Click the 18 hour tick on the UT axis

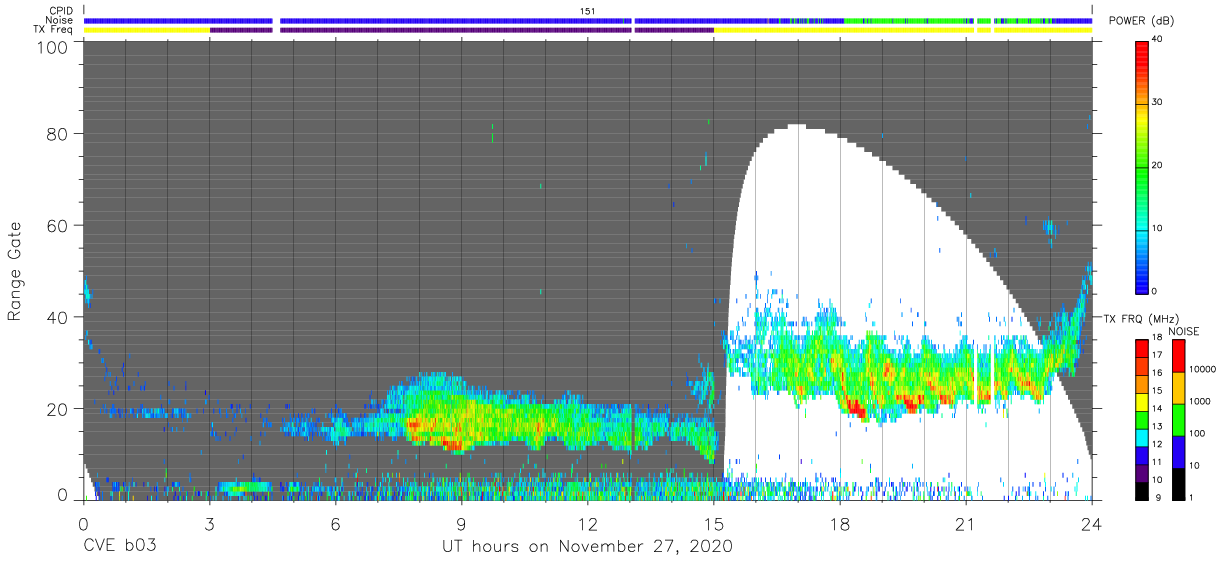click(x=839, y=523)
